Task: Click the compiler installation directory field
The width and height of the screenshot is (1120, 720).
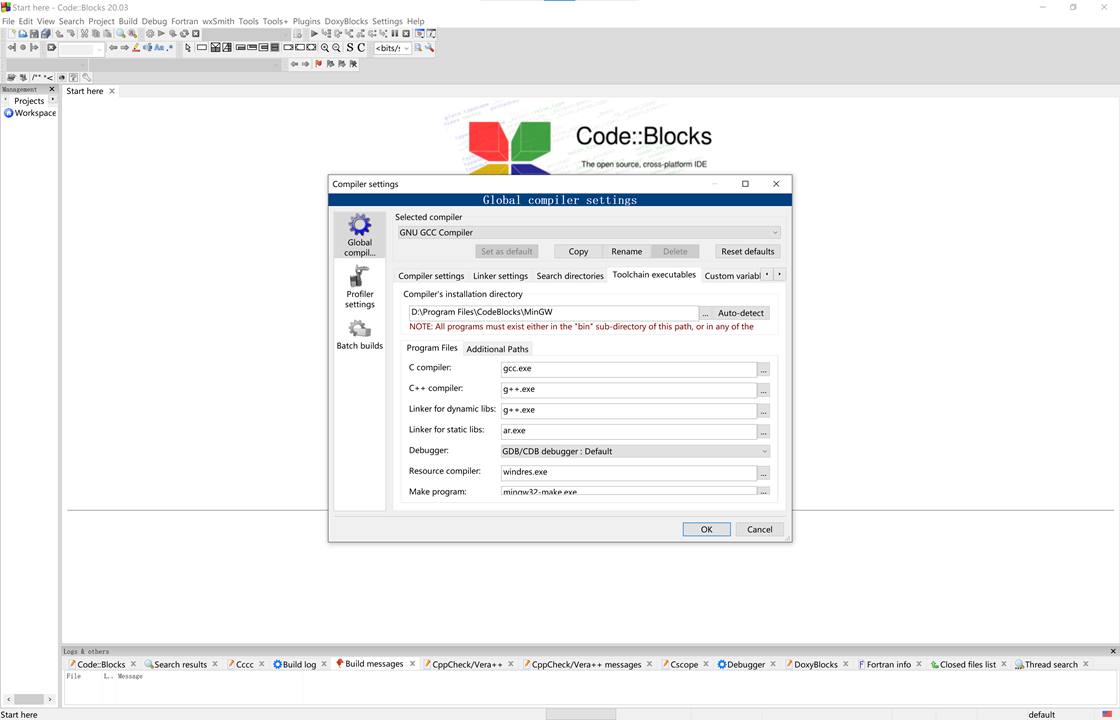Action: click(553, 312)
